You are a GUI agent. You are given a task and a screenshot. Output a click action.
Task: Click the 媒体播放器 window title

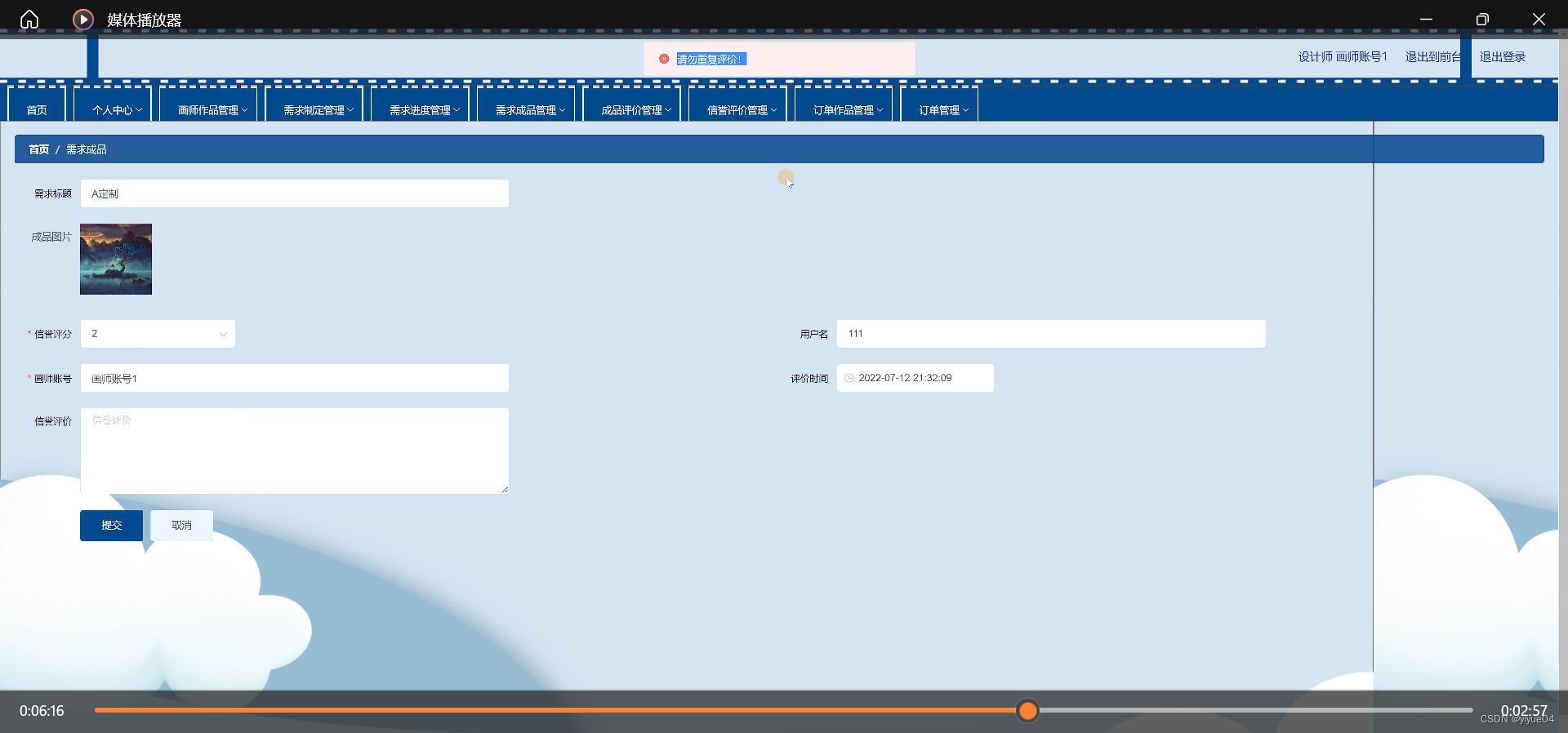pos(145,20)
